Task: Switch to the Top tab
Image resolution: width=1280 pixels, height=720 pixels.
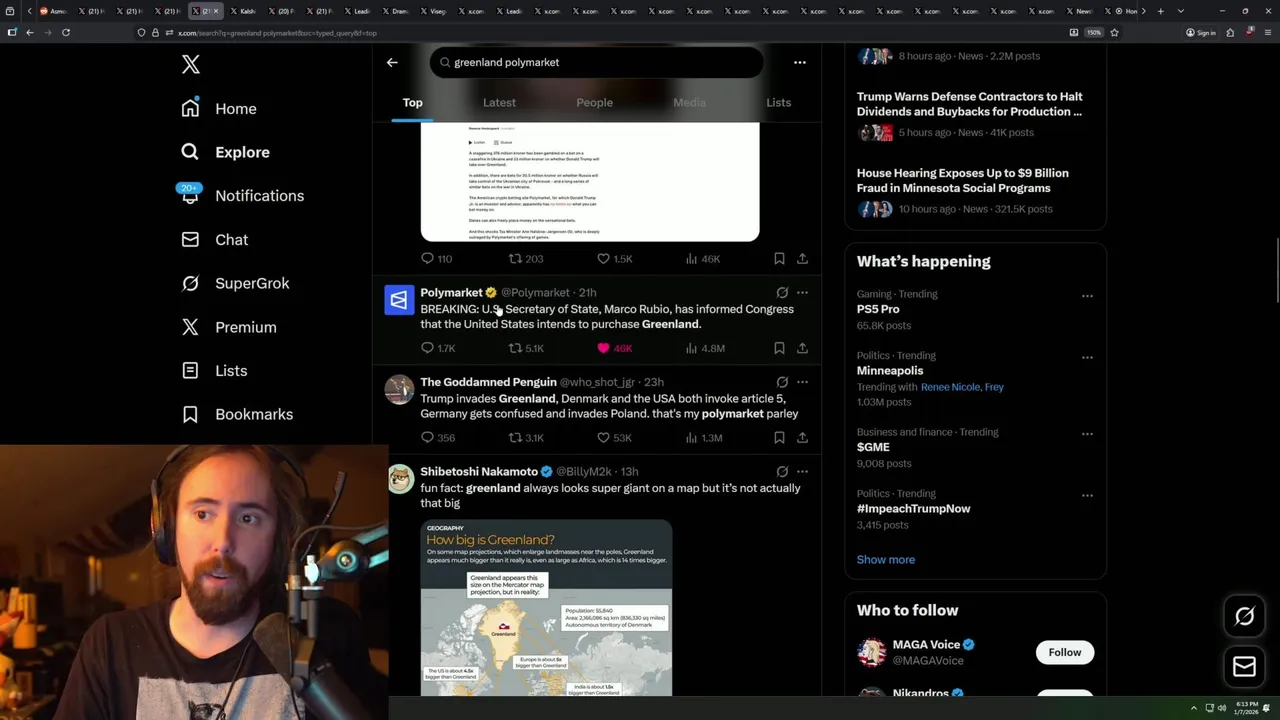Action: pyautogui.click(x=412, y=102)
